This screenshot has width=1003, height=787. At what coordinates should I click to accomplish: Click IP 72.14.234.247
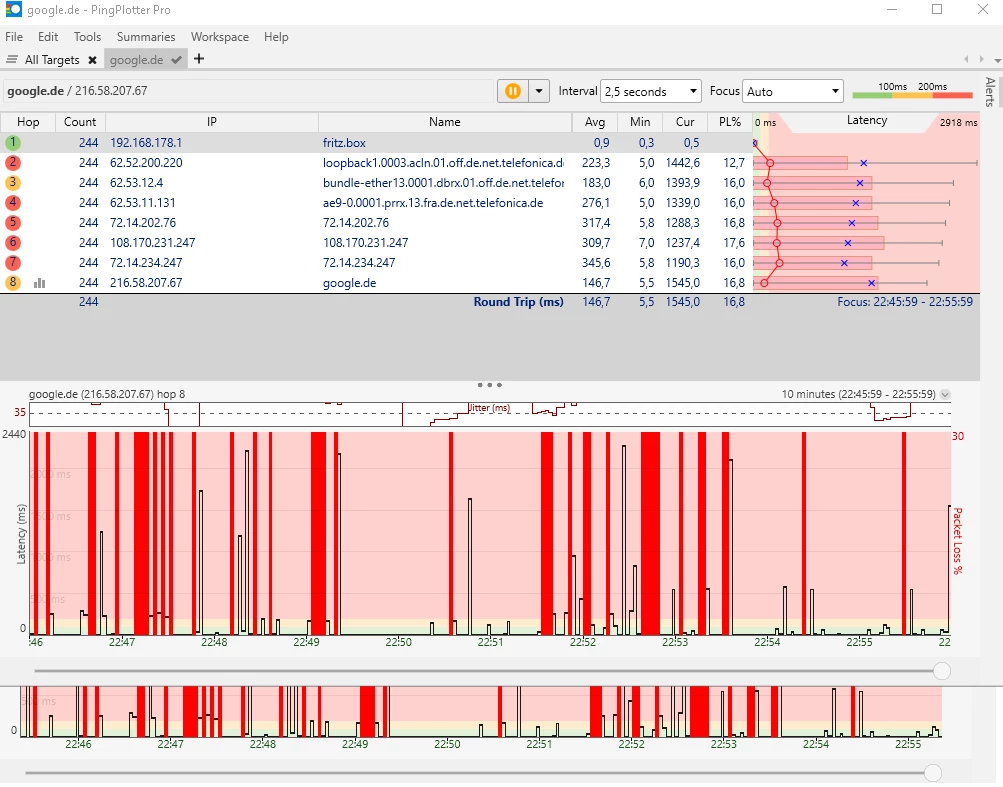coord(146,262)
